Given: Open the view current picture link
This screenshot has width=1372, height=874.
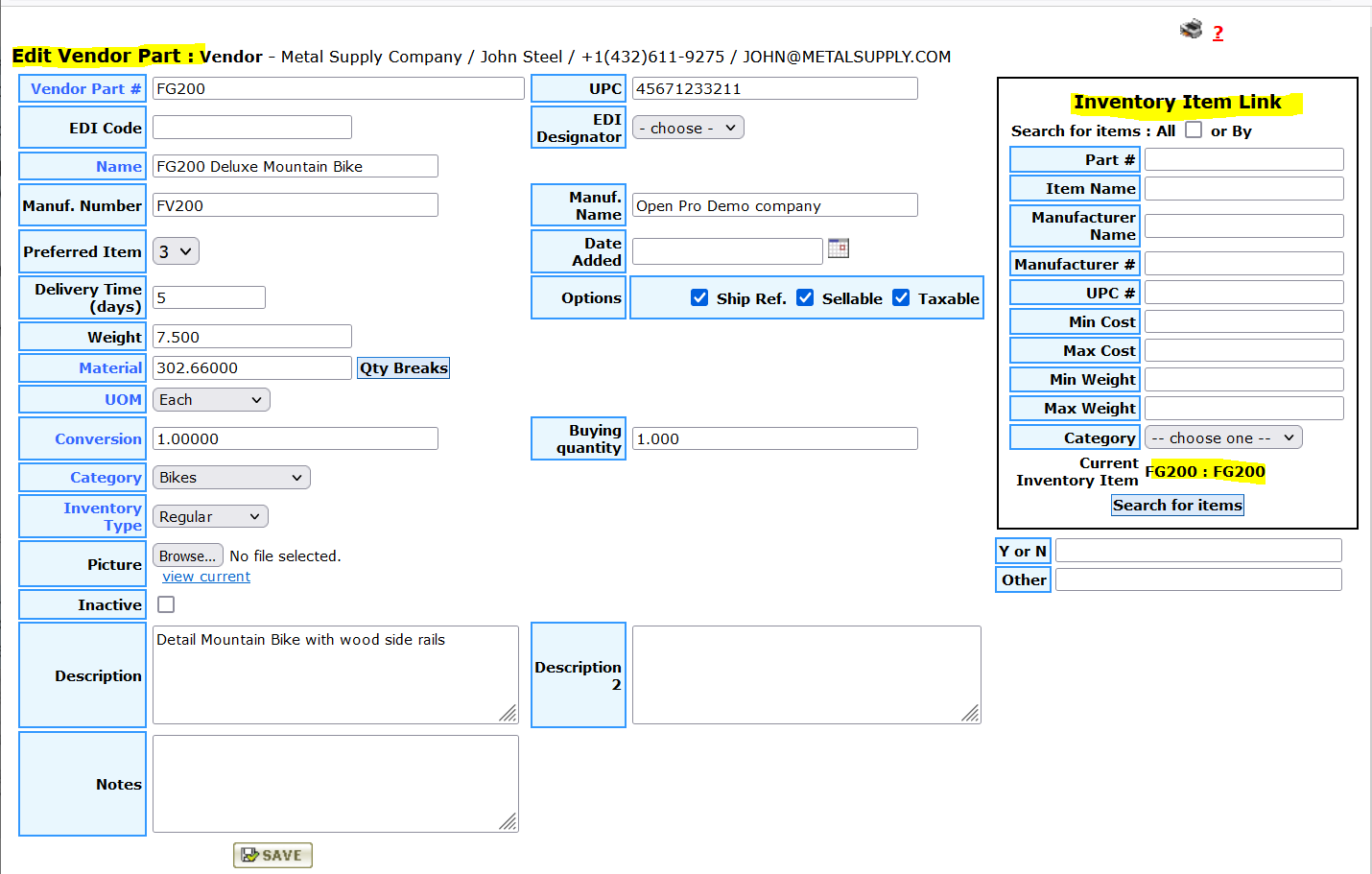Looking at the screenshot, I should point(206,577).
